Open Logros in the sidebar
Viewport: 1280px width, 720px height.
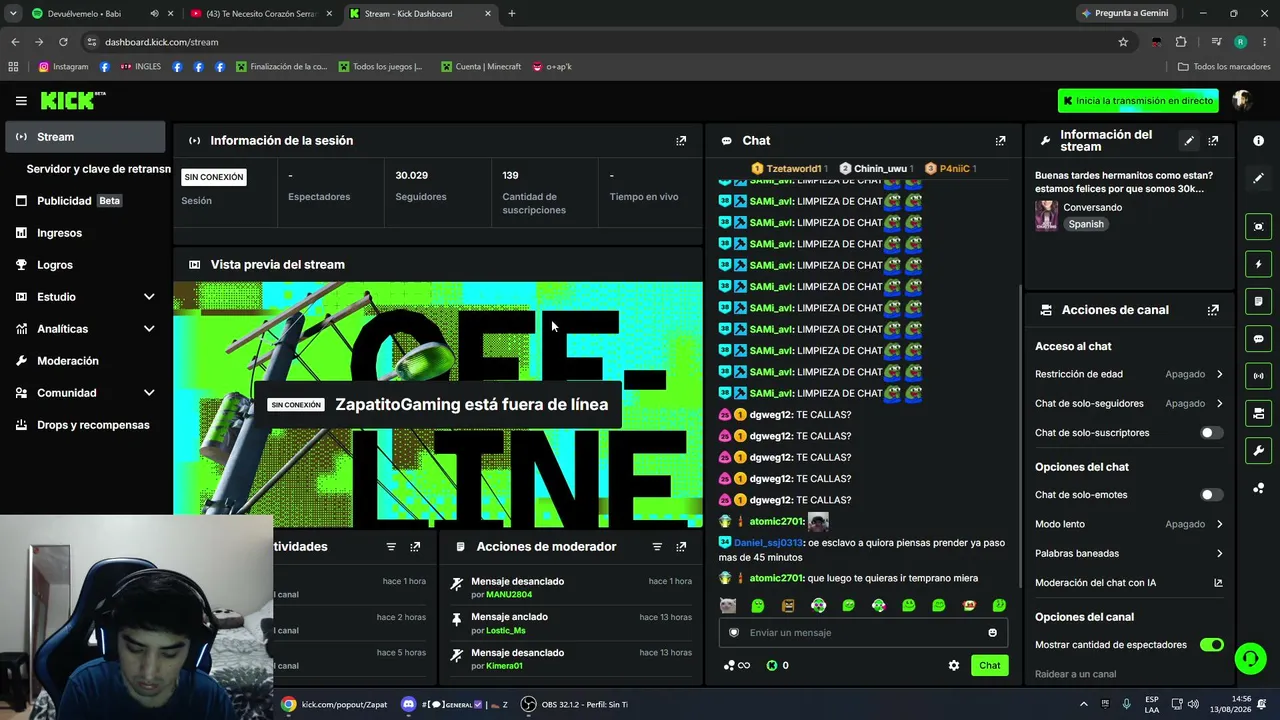click(85, 265)
